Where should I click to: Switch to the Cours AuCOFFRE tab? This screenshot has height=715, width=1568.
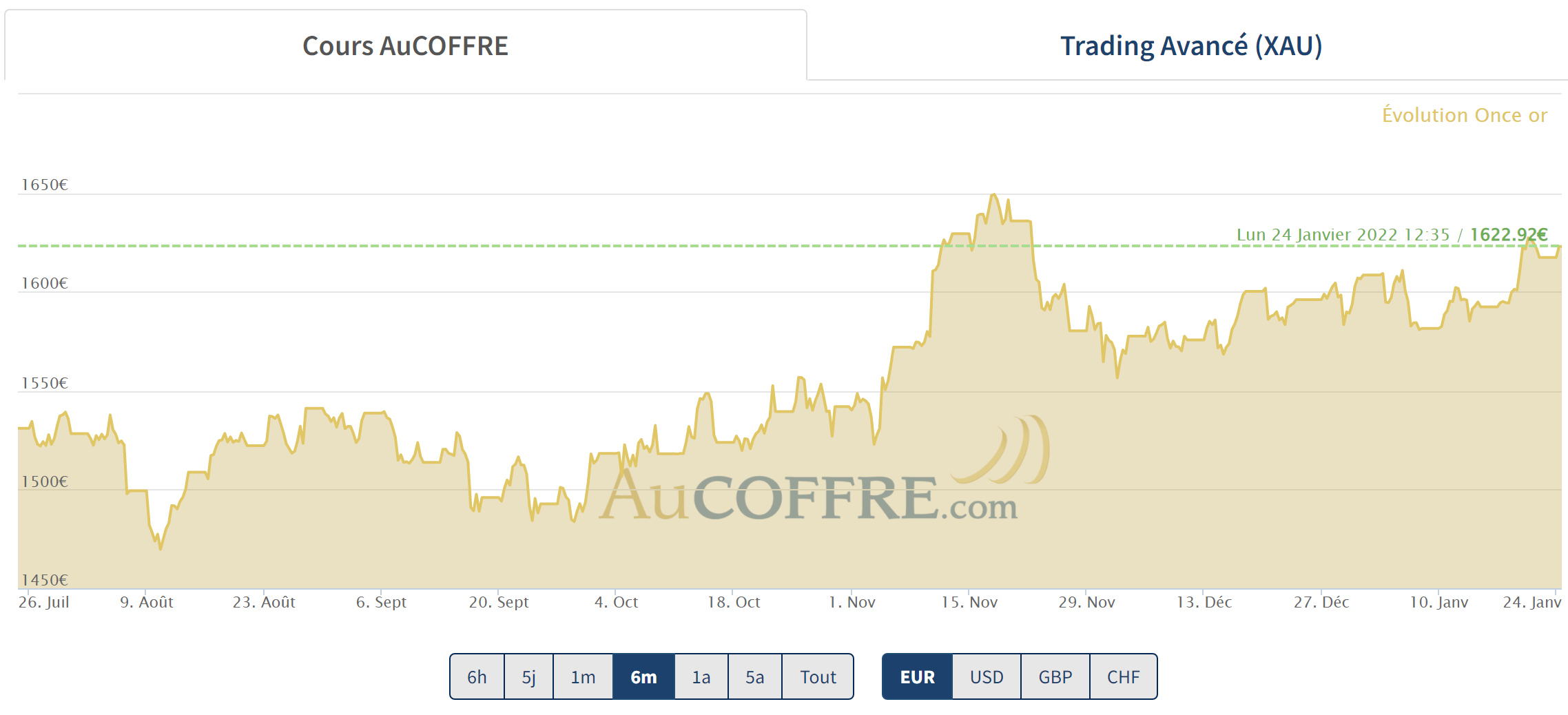[x=405, y=46]
